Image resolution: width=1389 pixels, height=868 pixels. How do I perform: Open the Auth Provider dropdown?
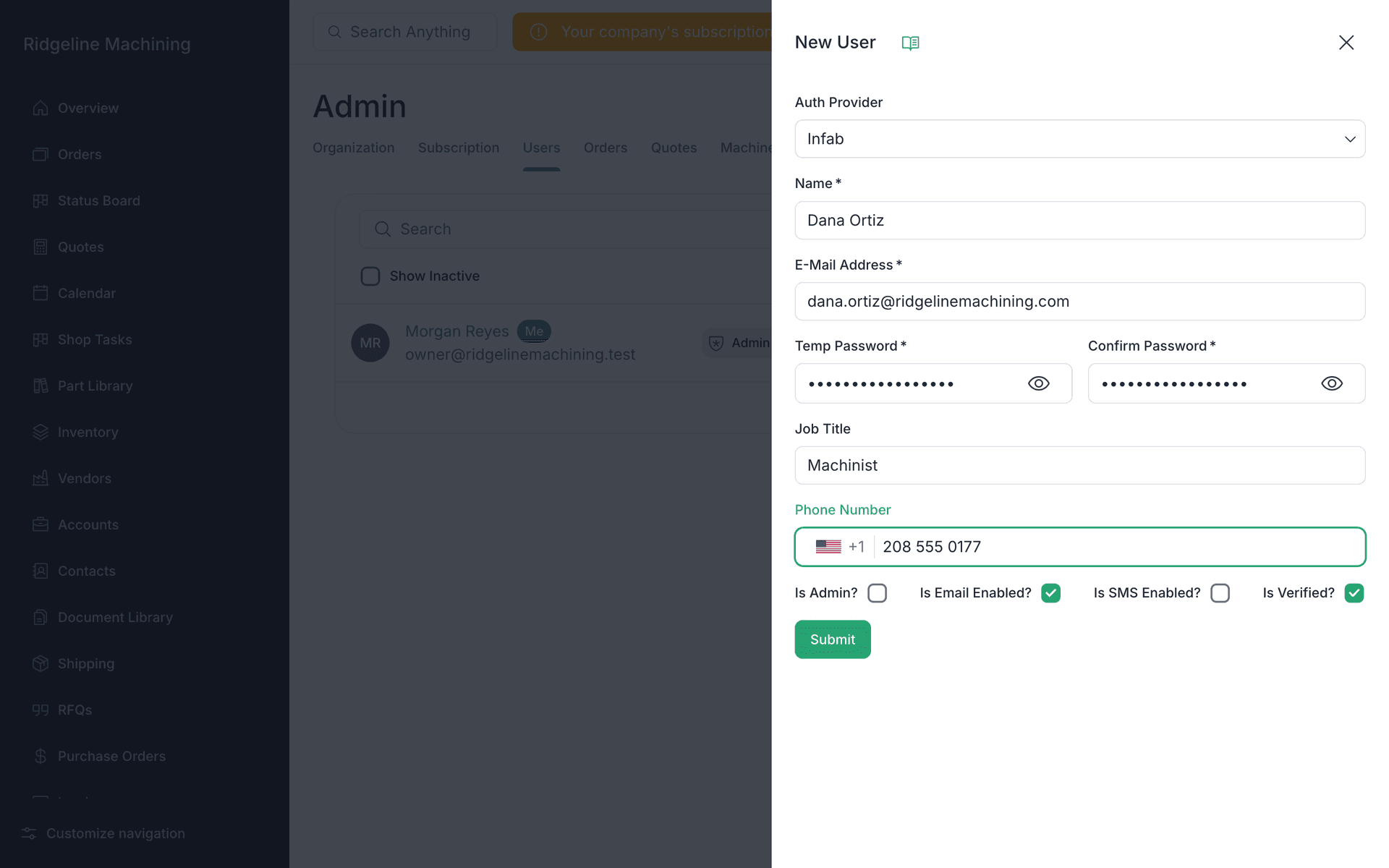[x=1079, y=139]
